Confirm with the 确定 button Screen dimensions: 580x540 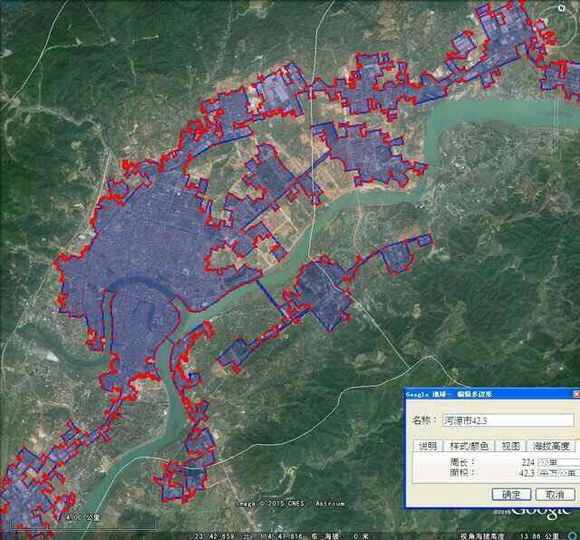(x=512, y=494)
